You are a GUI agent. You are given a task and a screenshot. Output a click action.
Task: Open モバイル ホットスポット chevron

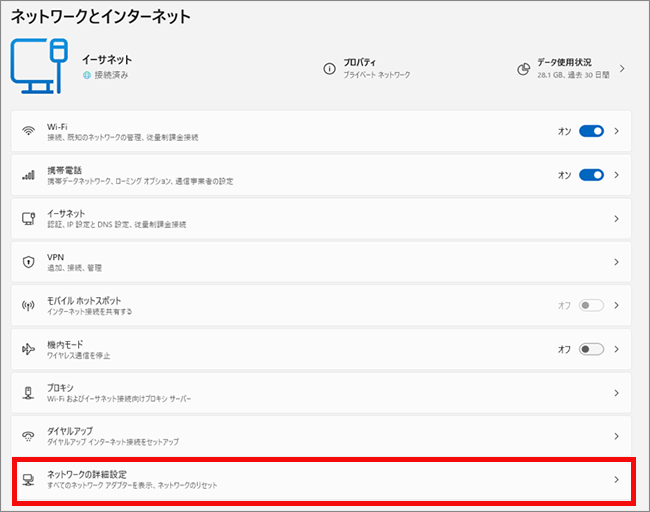[617, 306]
